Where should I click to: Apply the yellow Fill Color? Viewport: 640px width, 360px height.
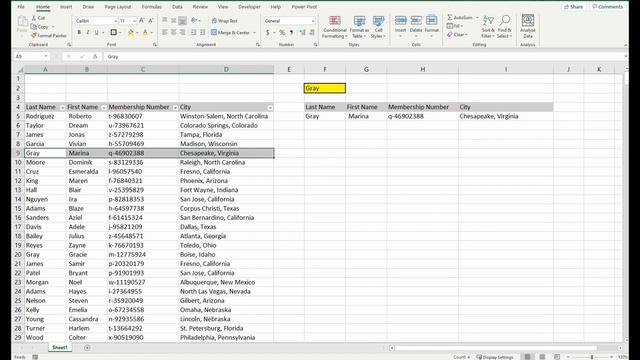point(131,32)
